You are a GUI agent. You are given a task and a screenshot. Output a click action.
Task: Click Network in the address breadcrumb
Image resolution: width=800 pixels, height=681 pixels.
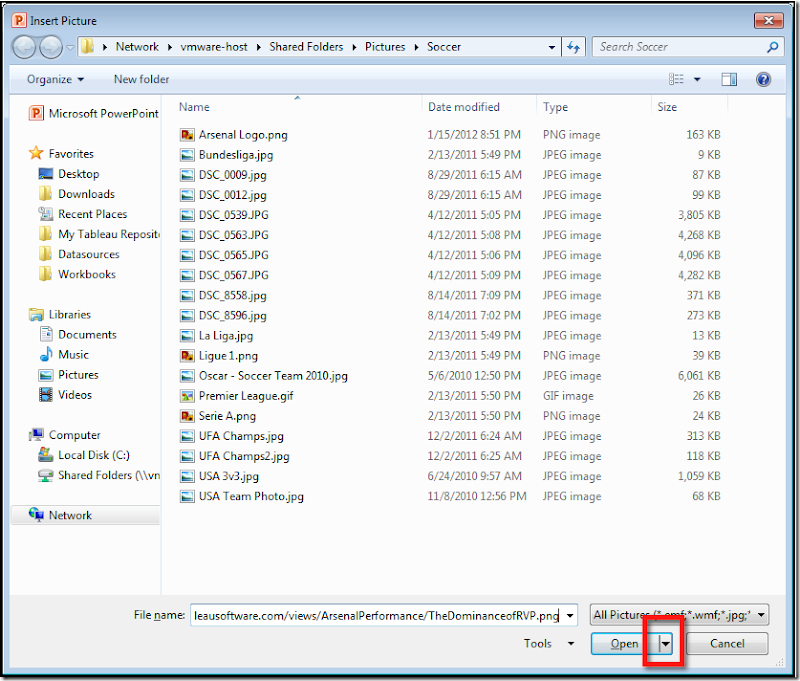coord(137,47)
